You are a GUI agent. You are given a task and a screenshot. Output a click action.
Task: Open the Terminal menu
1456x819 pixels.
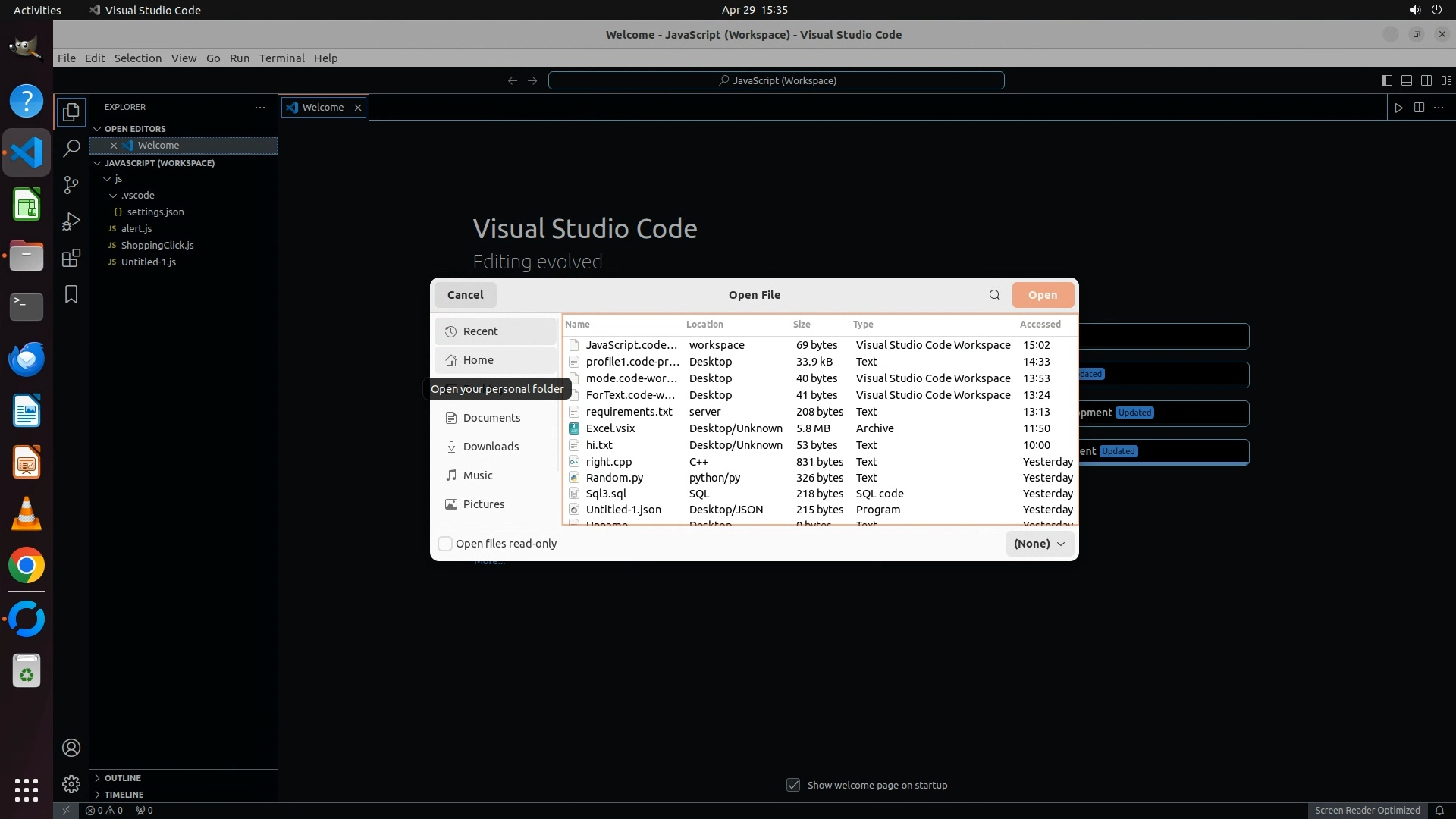pyautogui.click(x=281, y=58)
